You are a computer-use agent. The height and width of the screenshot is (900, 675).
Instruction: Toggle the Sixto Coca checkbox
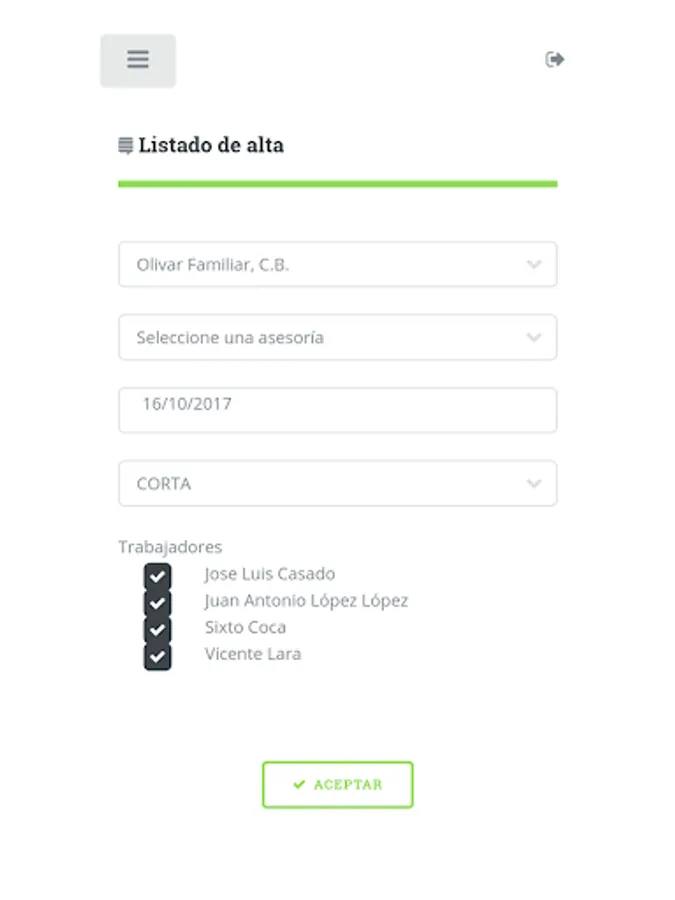point(157,630)
